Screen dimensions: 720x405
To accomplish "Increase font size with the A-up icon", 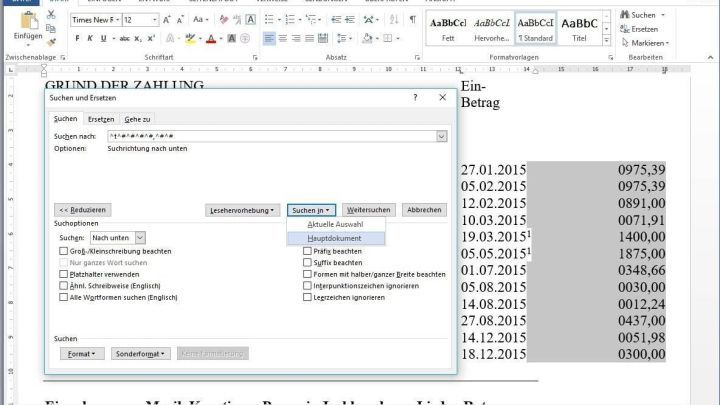I will point(167,20).
